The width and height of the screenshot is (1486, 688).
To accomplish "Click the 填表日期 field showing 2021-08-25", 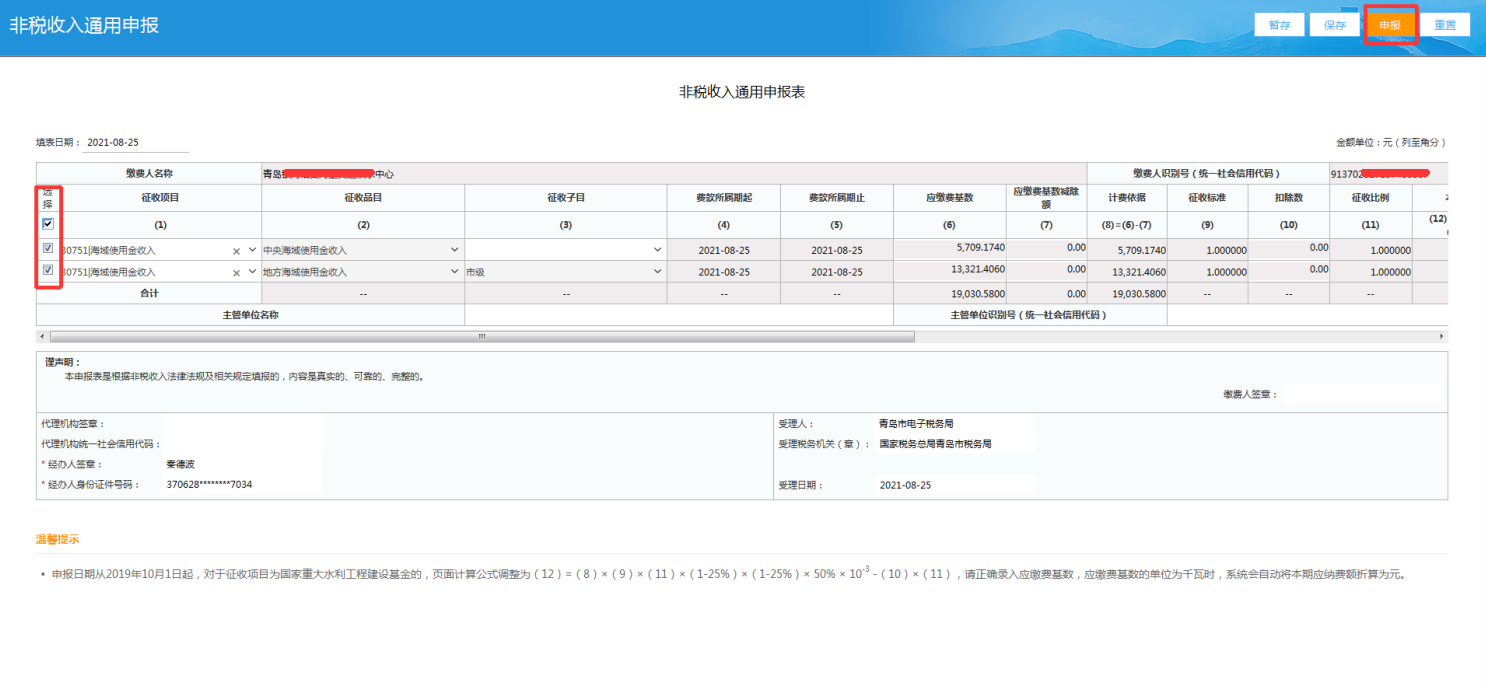I will coord(123,143).
